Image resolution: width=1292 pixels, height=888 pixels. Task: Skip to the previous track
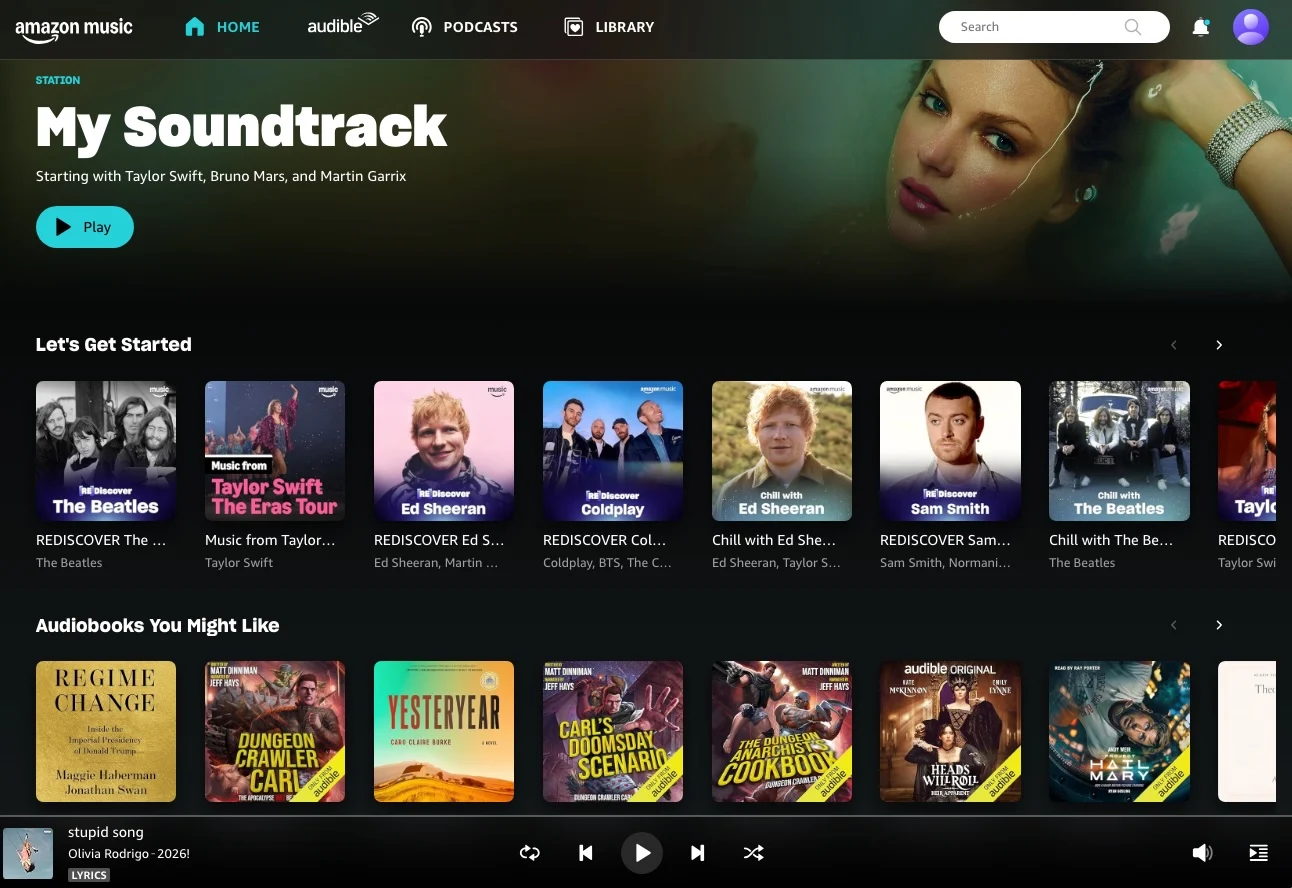(586, 853)
